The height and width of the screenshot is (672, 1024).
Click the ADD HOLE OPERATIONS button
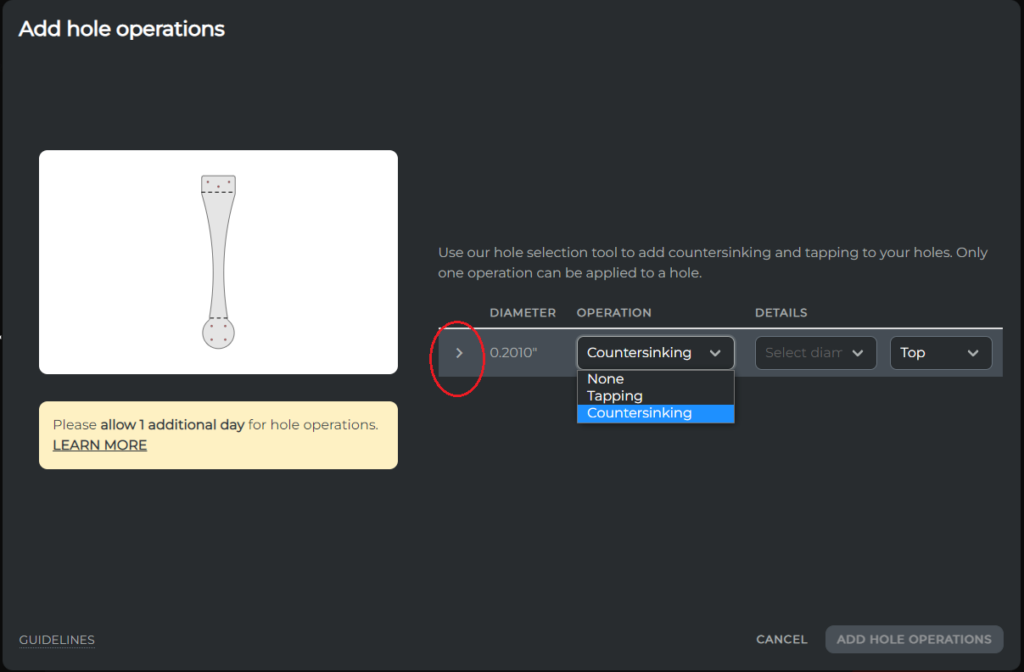(x=913, y=639)
